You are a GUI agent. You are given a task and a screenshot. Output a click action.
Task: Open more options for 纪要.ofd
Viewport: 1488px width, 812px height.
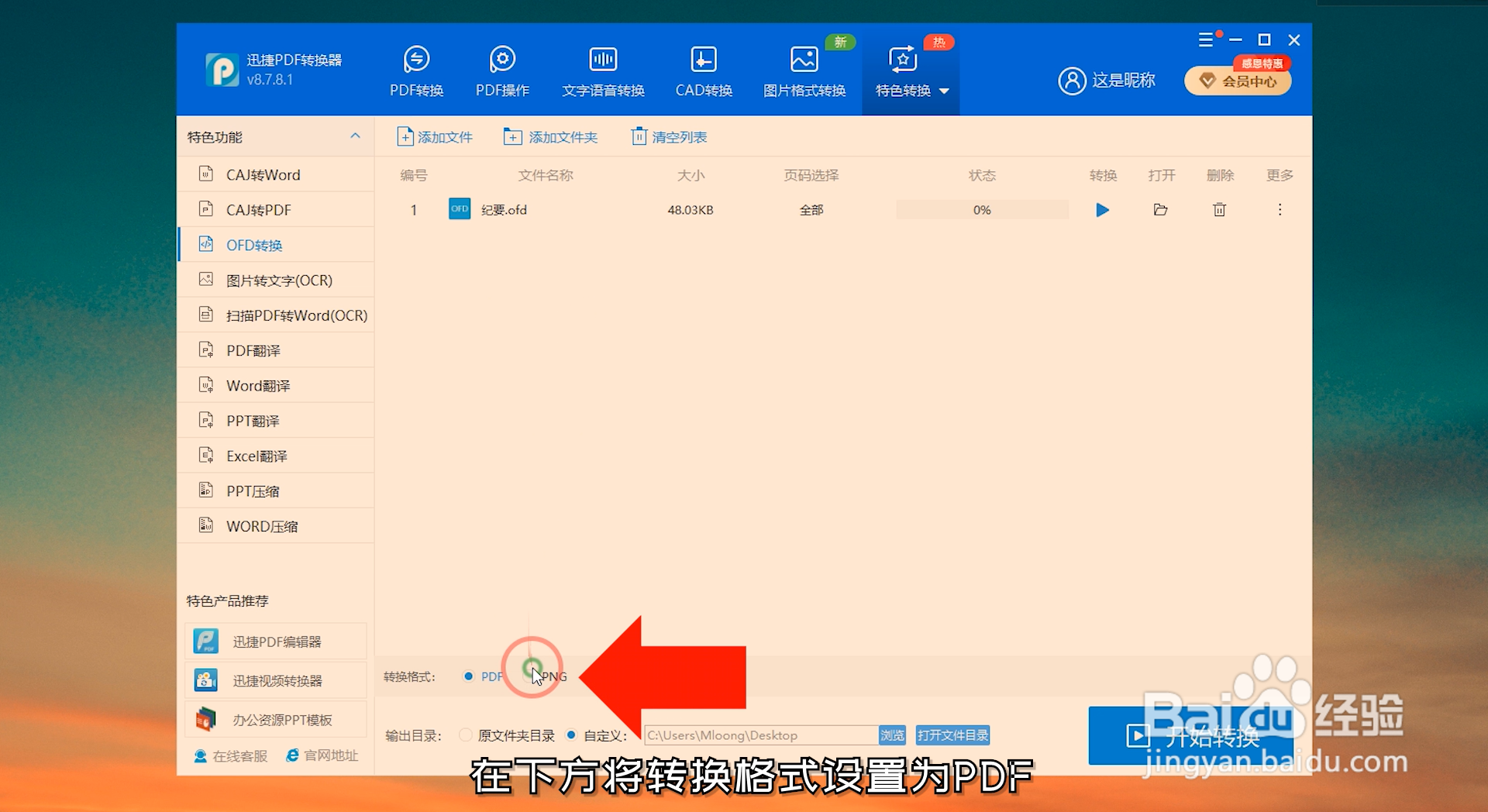pos(1280,210)
